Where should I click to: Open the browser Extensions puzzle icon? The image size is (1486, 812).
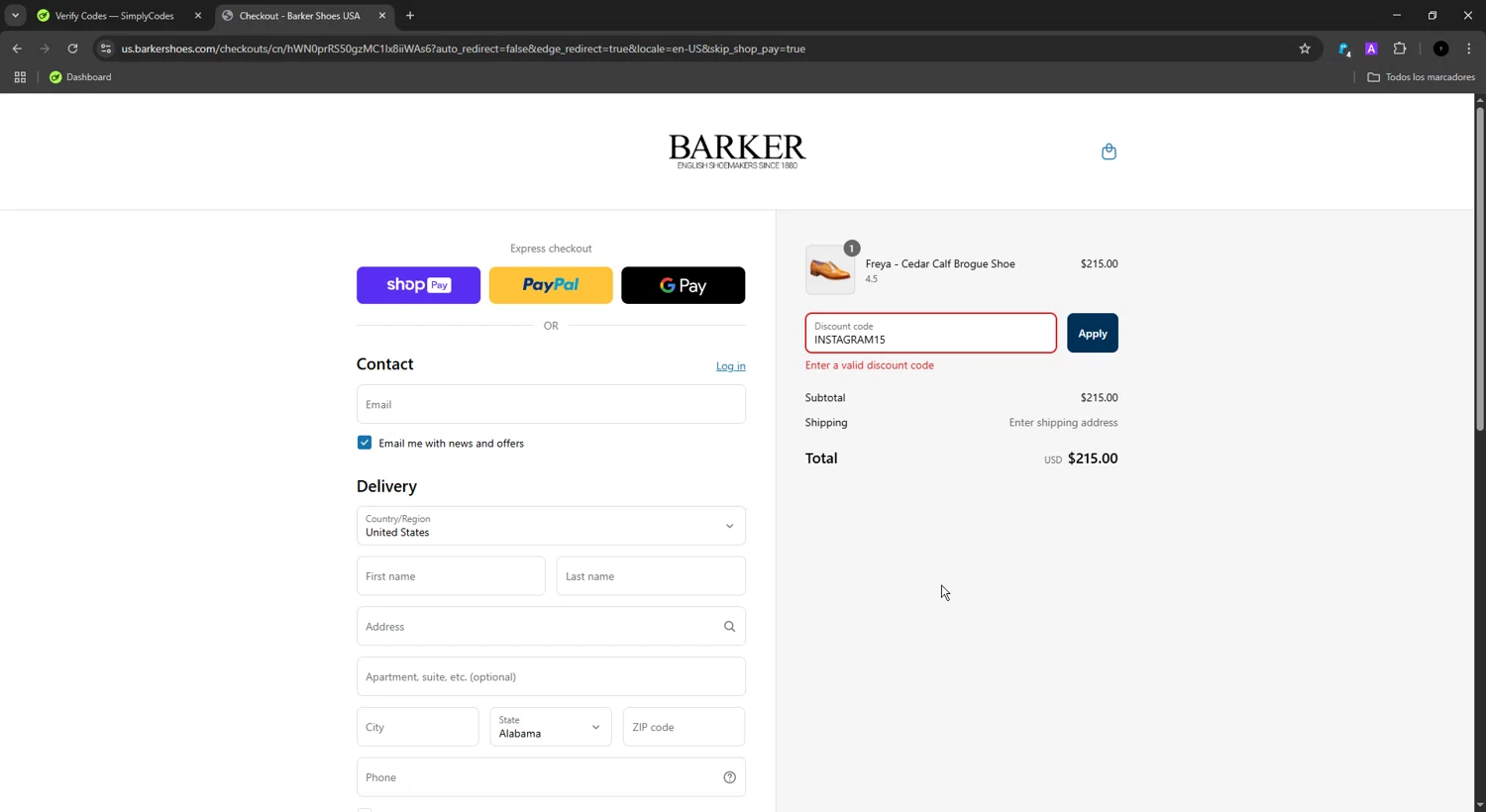pyautogui.click(x=1400, y=49)
